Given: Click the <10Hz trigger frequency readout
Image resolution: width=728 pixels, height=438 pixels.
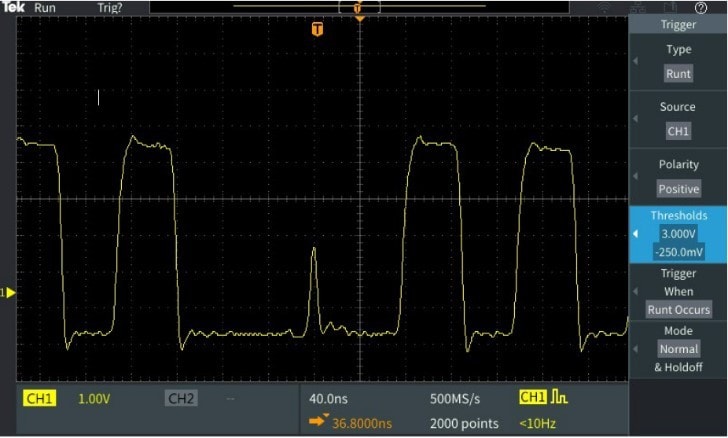Looking at the screenshot, I should (x=538, y=423).
